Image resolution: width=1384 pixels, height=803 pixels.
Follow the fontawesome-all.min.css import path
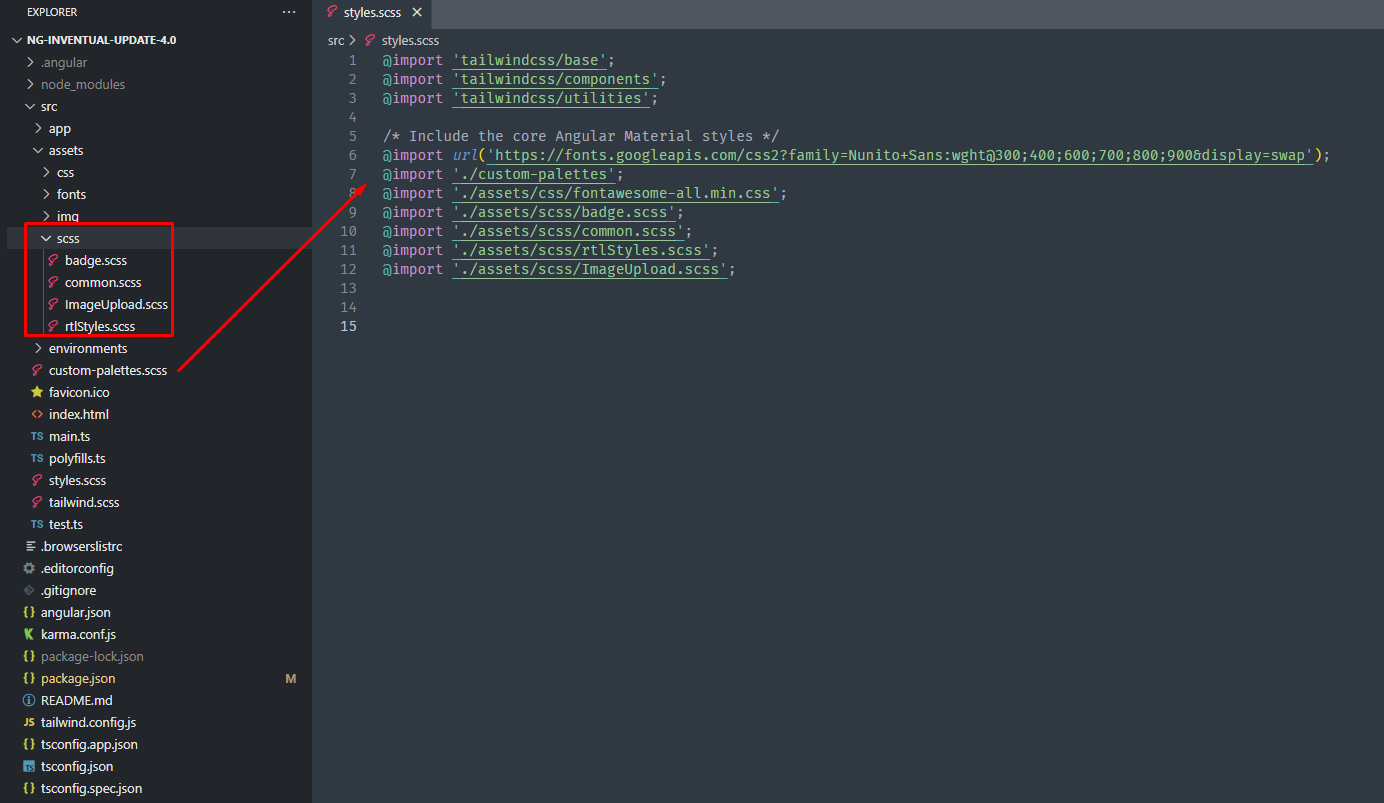point(615,193)
